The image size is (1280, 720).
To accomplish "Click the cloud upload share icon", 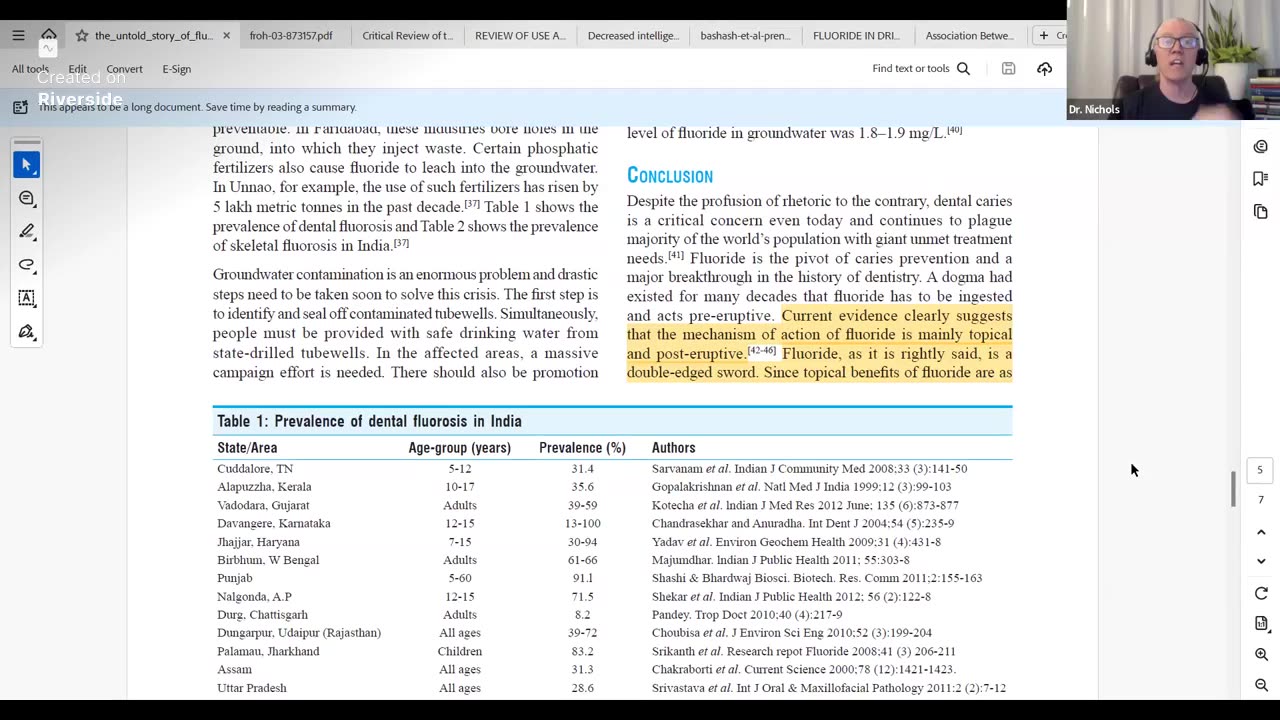I will (x=1044, y=68).
